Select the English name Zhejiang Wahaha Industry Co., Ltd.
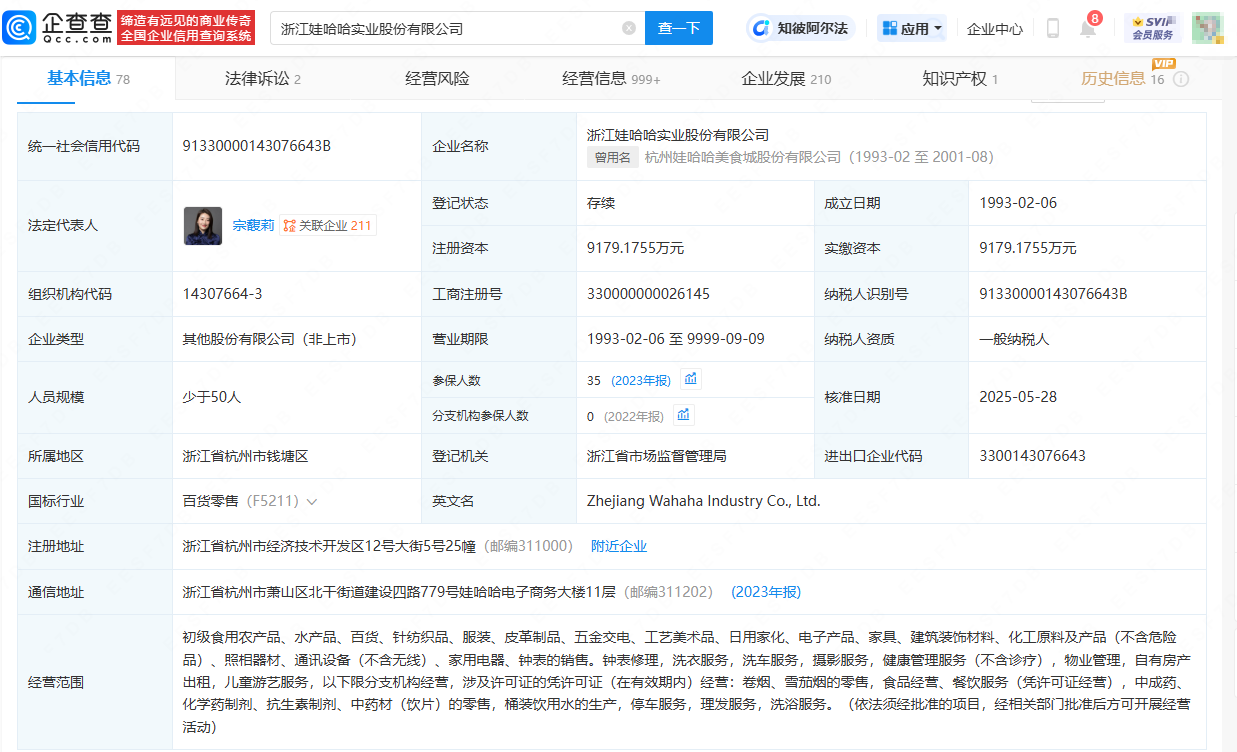 (704, 501)
